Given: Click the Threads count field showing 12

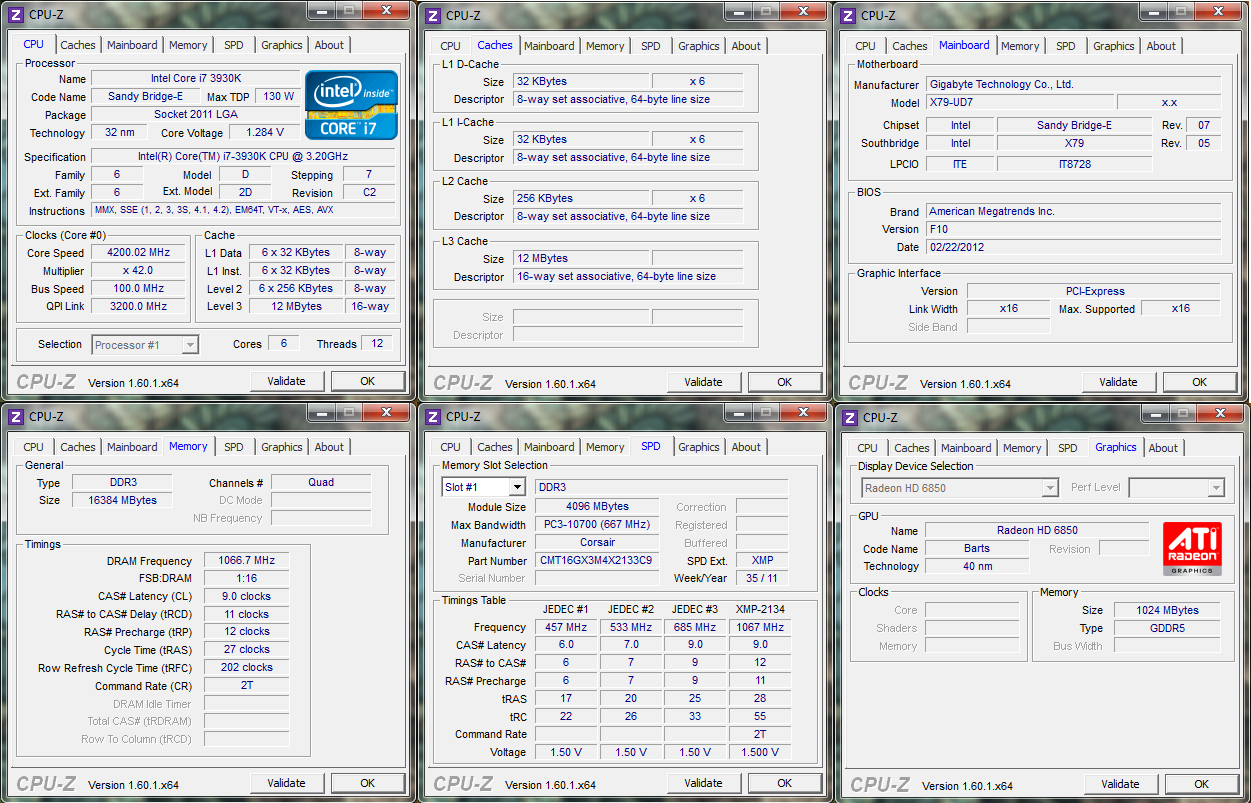Looking at the screenshot, I should tap(377, 344).
